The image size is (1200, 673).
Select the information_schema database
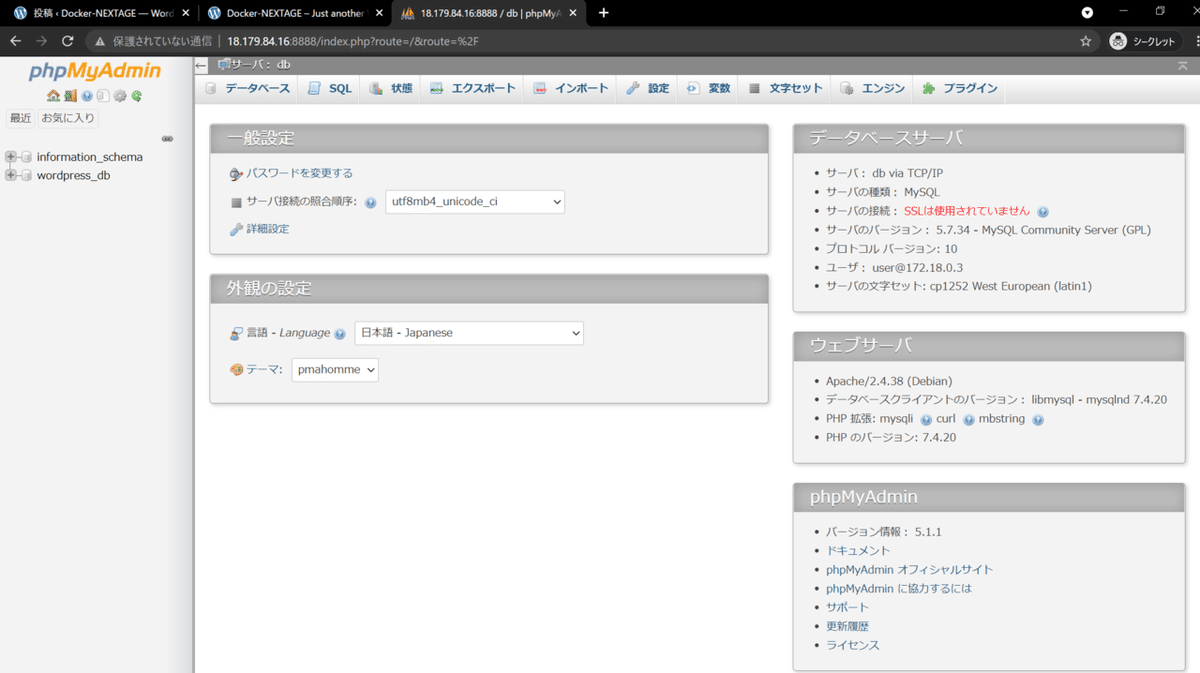click(x=89, y=157)
